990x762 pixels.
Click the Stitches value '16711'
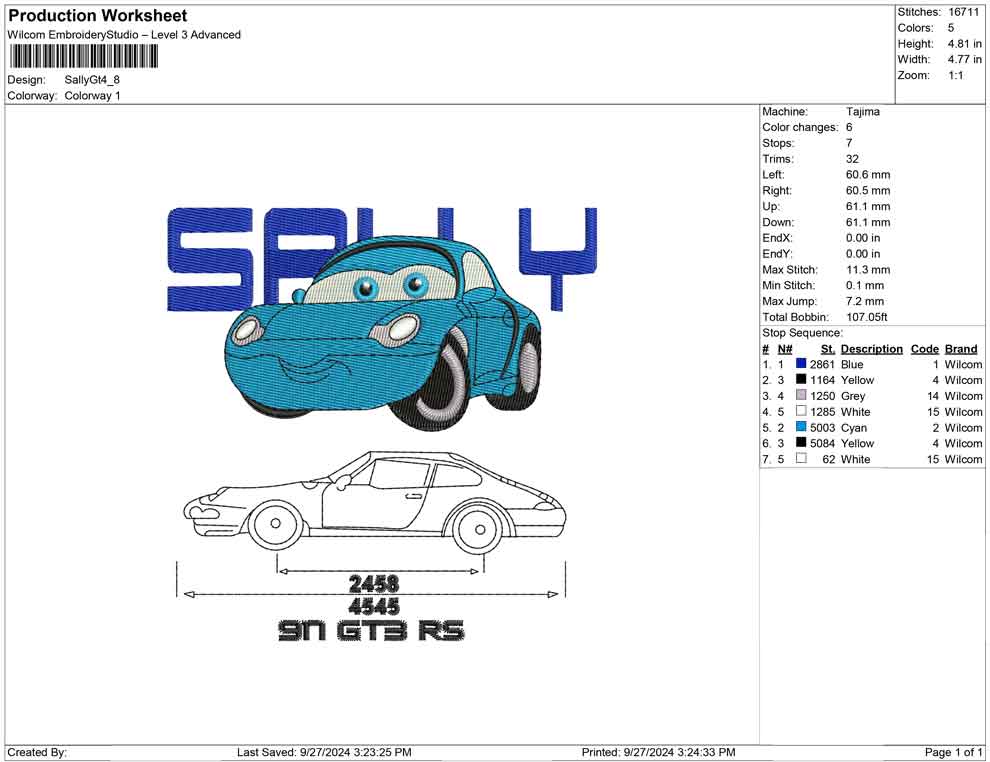[x=963, y=12]
